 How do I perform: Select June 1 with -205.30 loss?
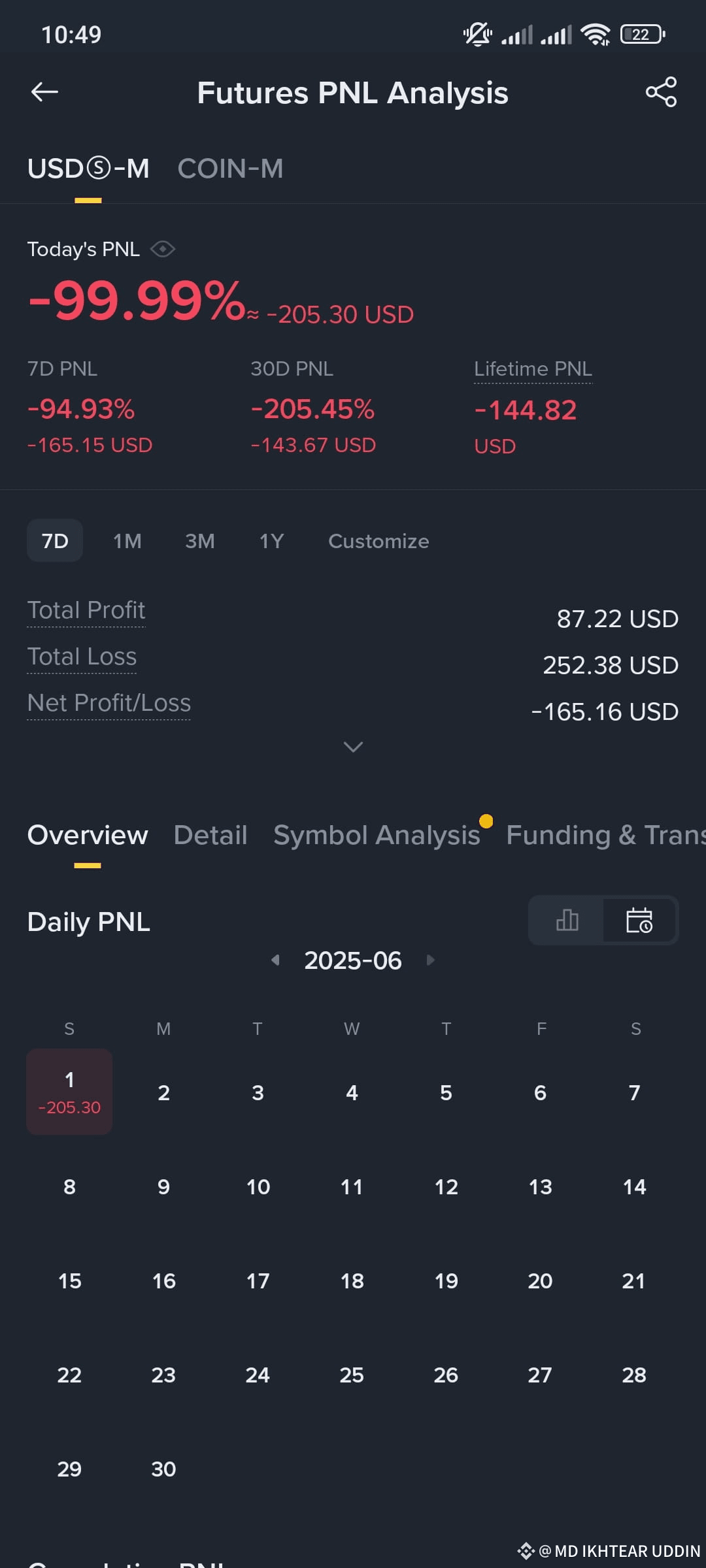point(69,1092)
